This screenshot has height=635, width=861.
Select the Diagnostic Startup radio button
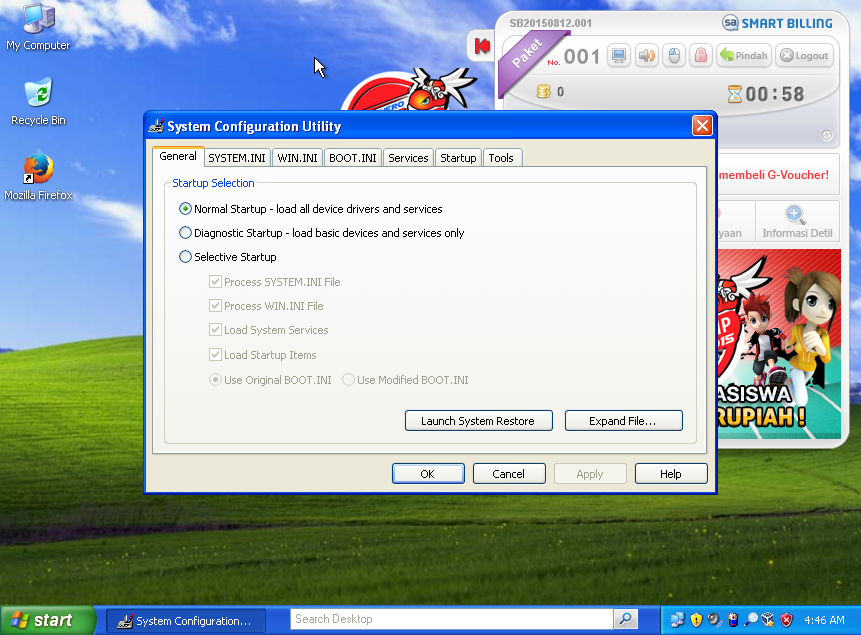click(x=185, y=233)
